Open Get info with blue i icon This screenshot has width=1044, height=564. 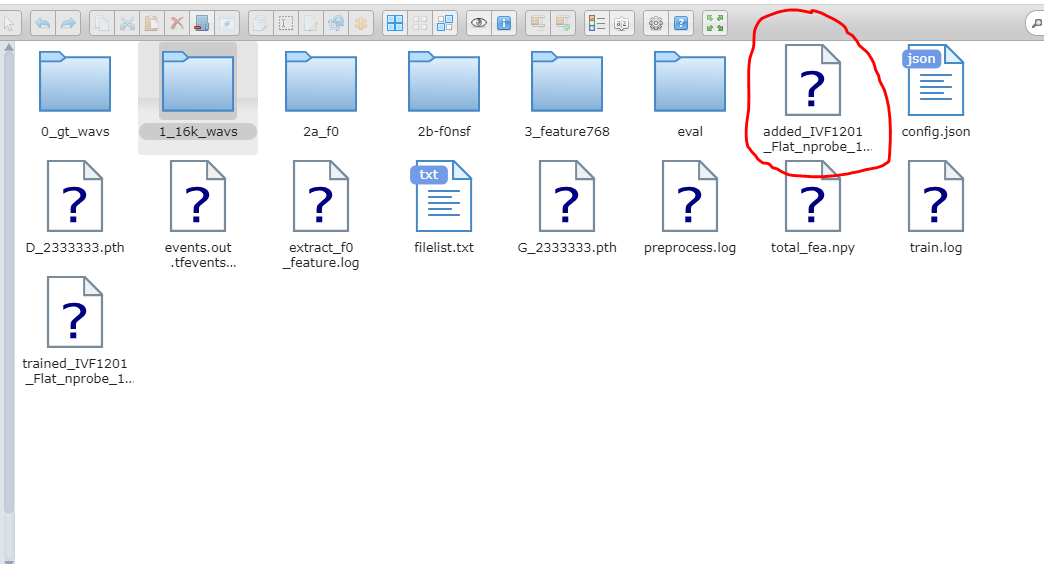coord(504,23)
